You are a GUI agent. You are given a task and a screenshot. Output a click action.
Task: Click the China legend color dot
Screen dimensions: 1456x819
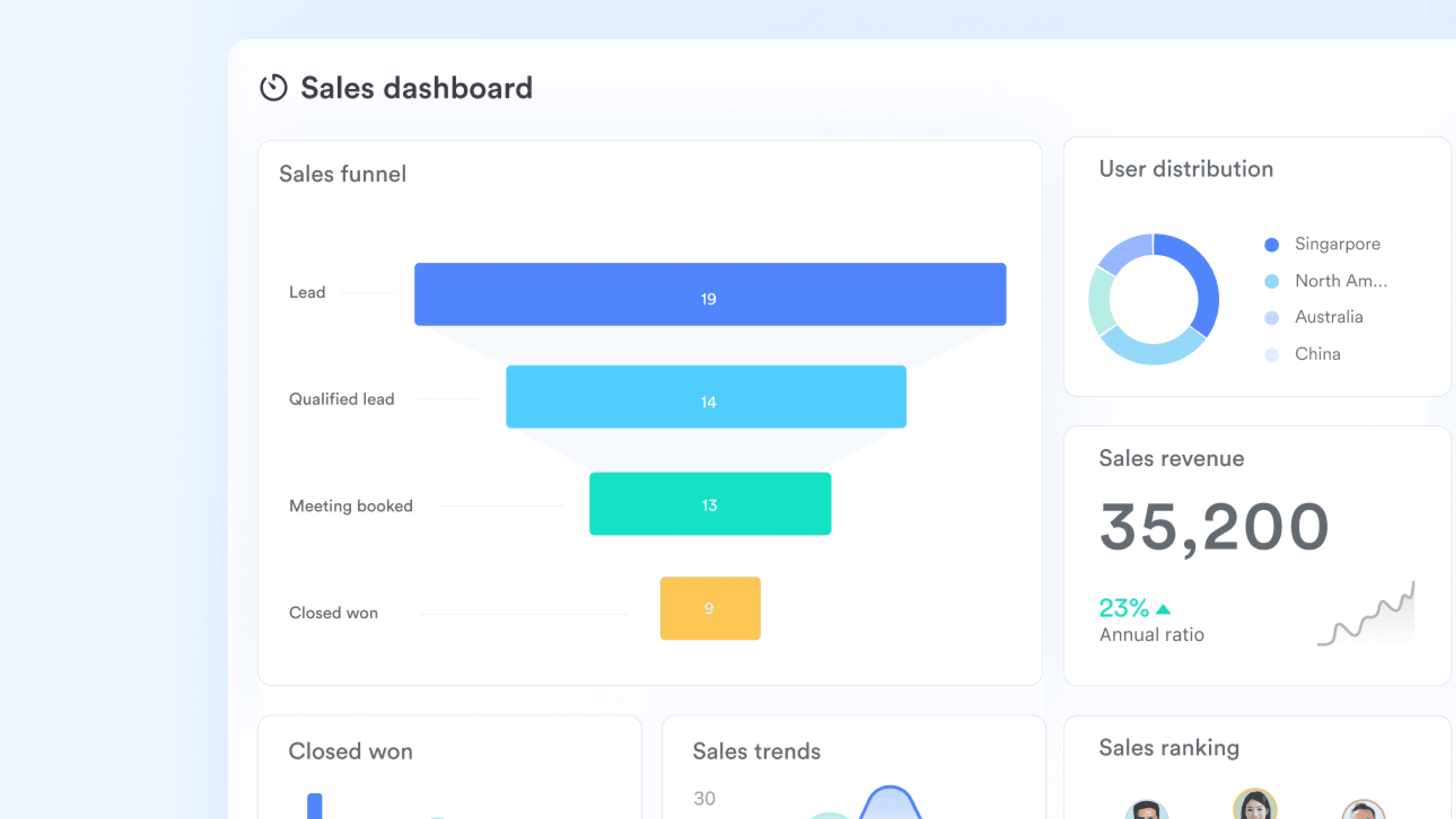[x=1272, y=355]
